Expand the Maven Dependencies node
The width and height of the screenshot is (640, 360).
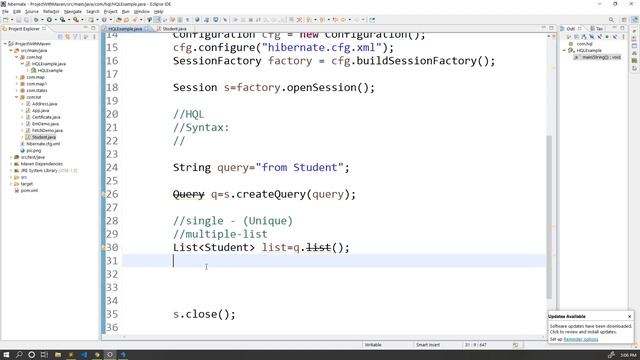[11, 164]
